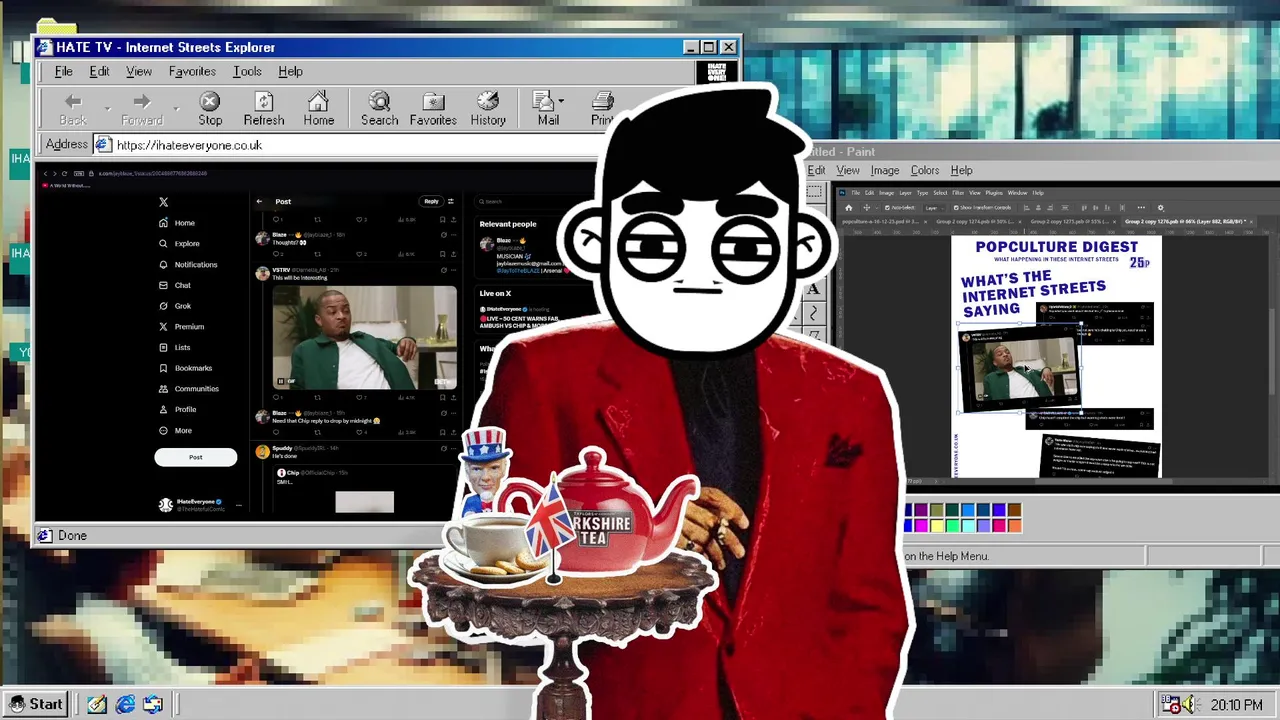Switch to the Group 2 copy 1275.psb tab
The height and width of the screenshot is (720, 1280).
1070,221
